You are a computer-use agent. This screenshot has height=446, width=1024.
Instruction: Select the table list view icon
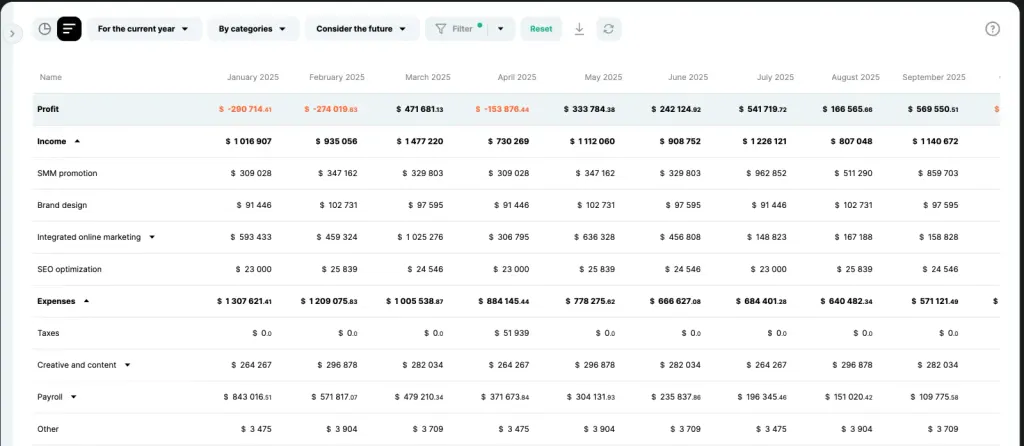click(69, 29)
